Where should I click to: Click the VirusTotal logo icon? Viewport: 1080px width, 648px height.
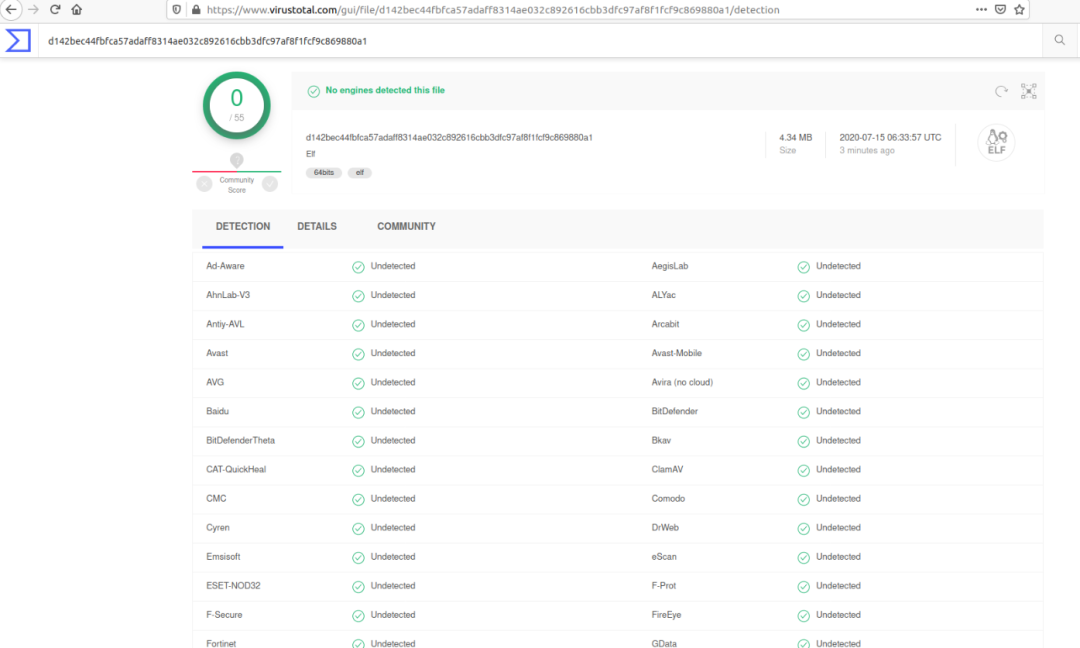pos(18,41)
